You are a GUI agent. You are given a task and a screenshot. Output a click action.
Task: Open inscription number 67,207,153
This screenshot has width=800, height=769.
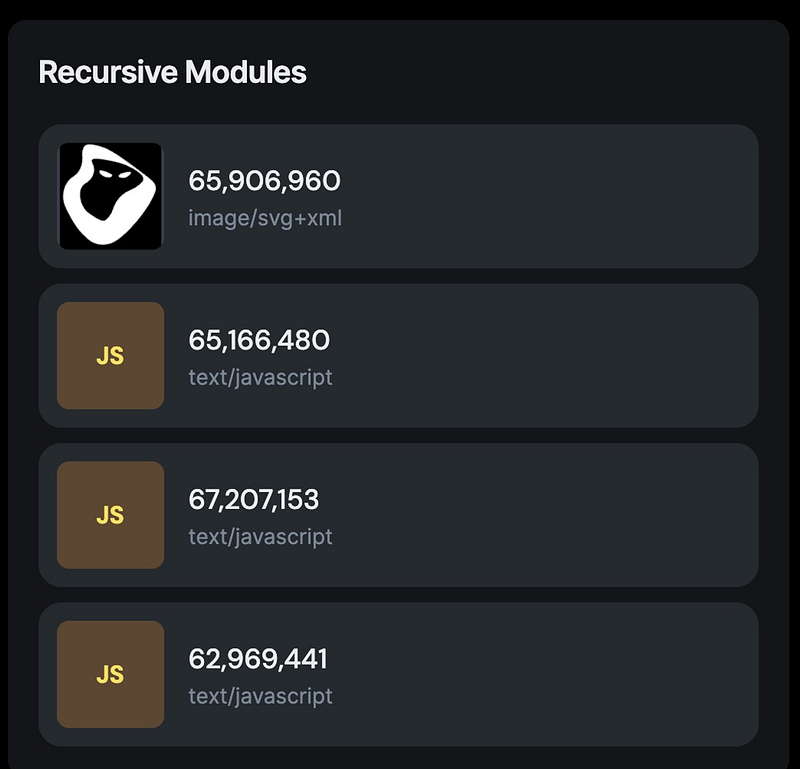(x=254, y=499)
